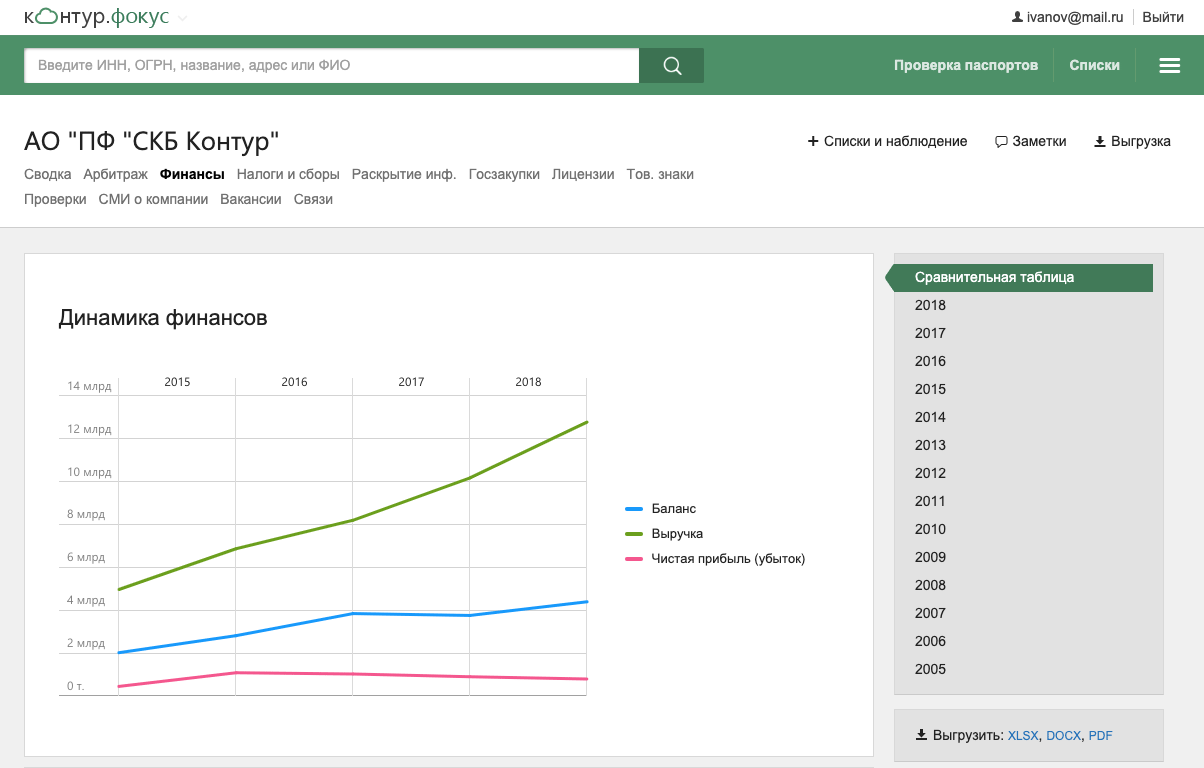Open the Списки header link
This screenshot has width=1204, height=768.
(x=1095, y=65)
